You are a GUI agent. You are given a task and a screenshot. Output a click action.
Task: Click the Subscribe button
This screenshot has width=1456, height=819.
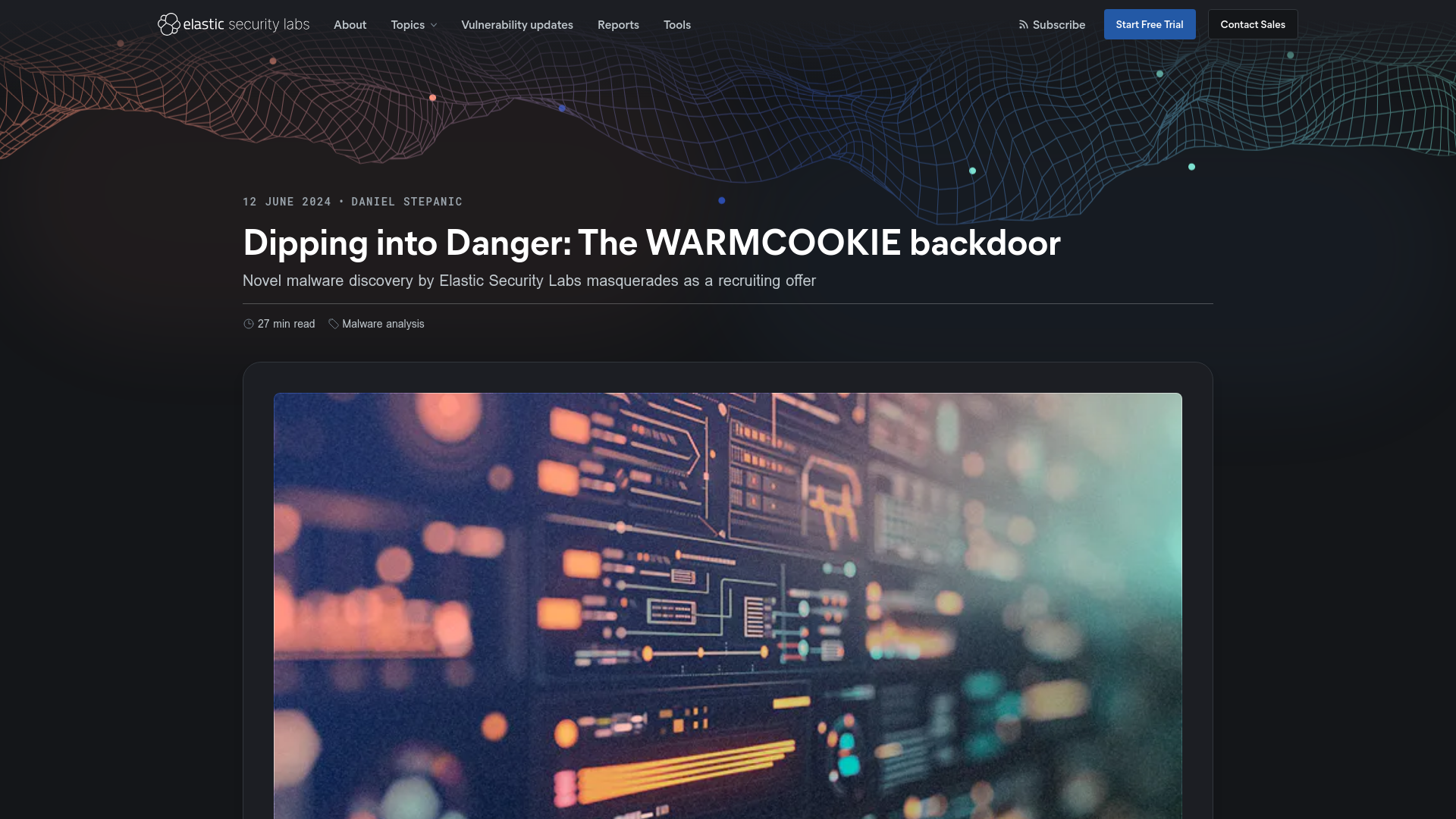1051,24
